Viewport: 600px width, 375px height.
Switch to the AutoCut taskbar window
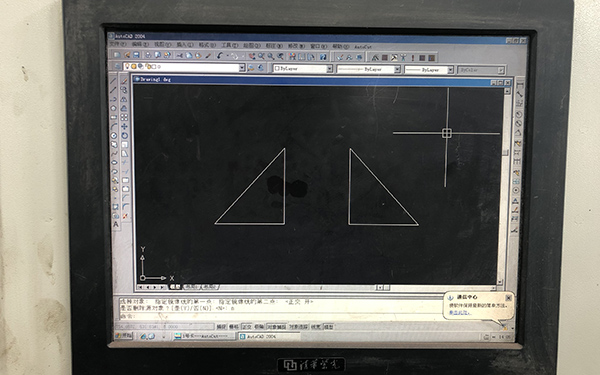pyautogui.click(x=205, y=336)
